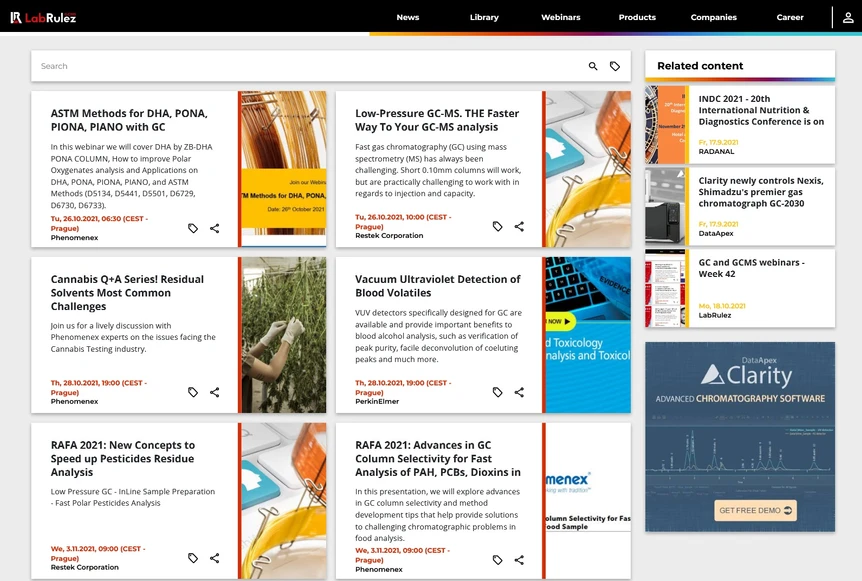Viewport: 862px width, 581px height.
Task: Click the GC and GCMS webinars thumbnail
Action: pyautogui.click(x=665, y=289)
